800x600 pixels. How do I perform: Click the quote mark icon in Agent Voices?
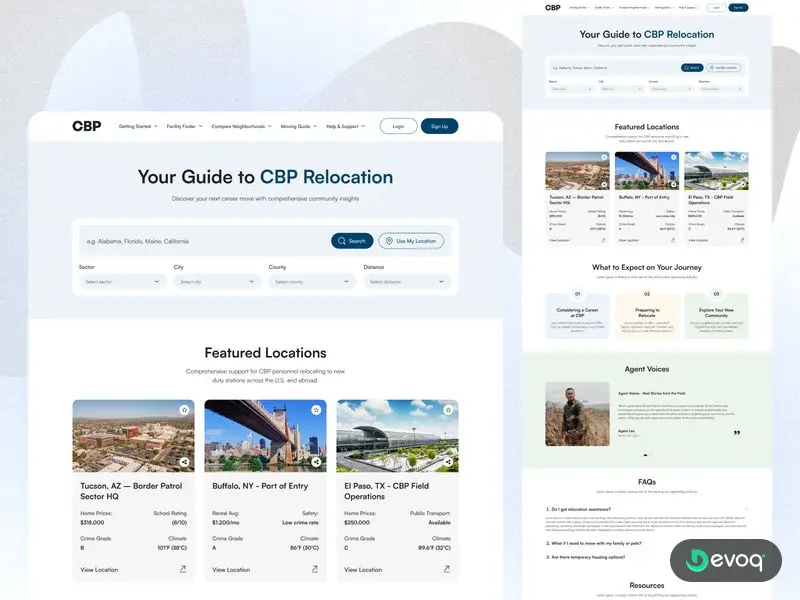point(737,433)
